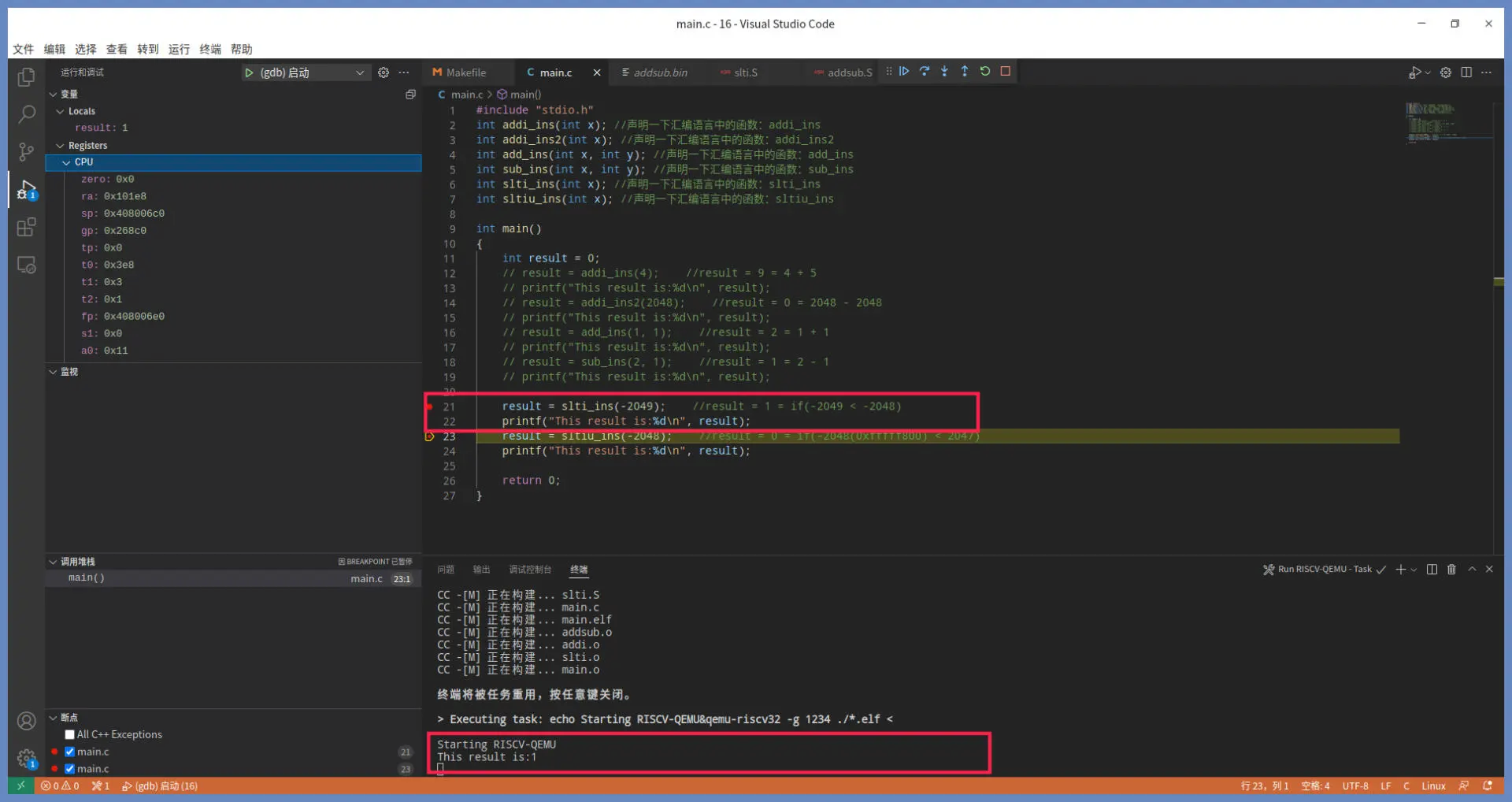Maximize the terminal panel size
The image size is (1512, 802).
[1472, 570]
